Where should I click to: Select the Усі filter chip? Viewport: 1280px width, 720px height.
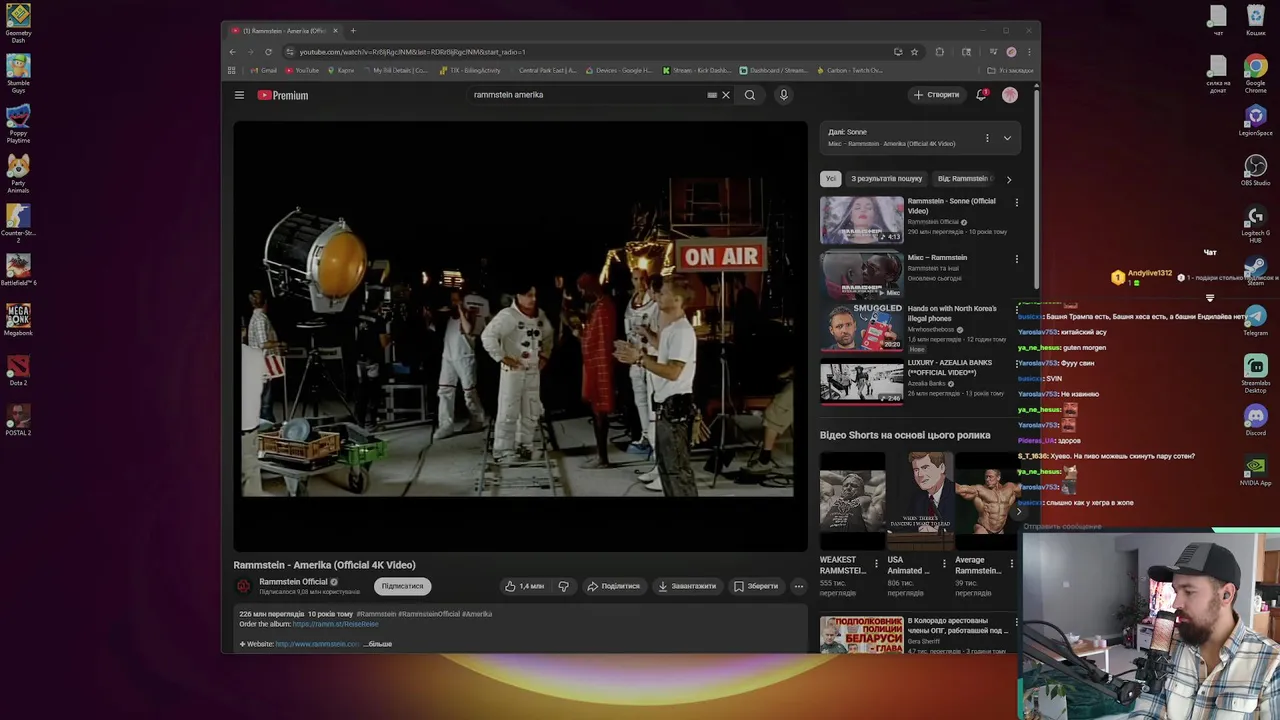[830, 179]
